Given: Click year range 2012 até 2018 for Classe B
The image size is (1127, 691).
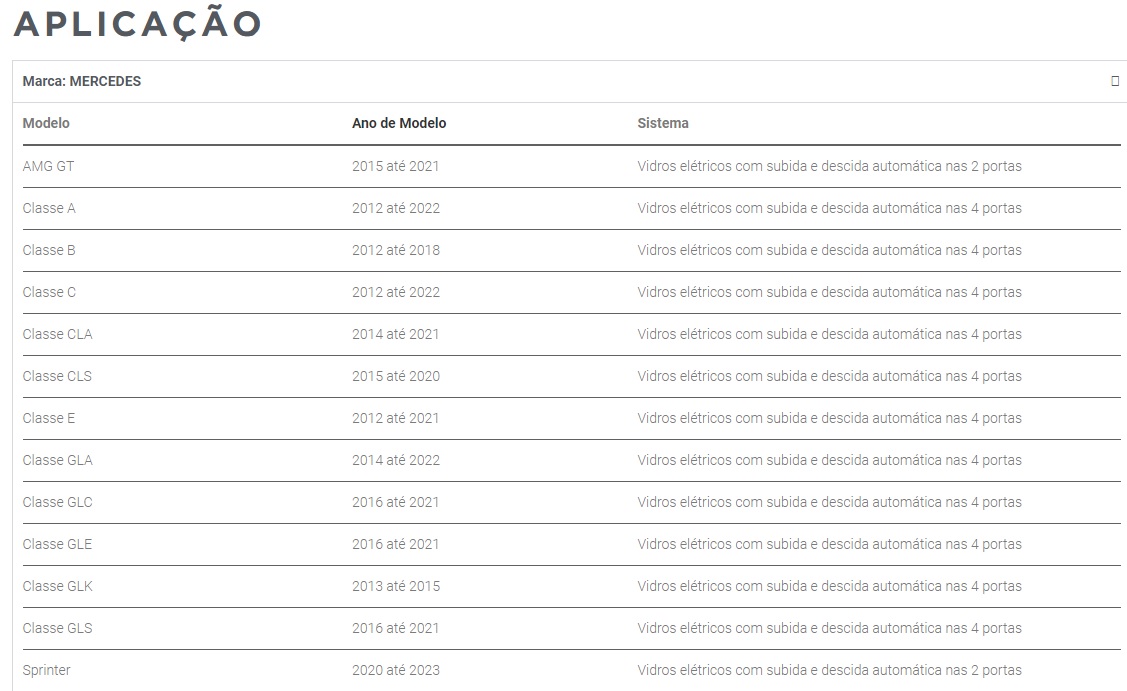Looking at the screenshot, I should 396,250.
